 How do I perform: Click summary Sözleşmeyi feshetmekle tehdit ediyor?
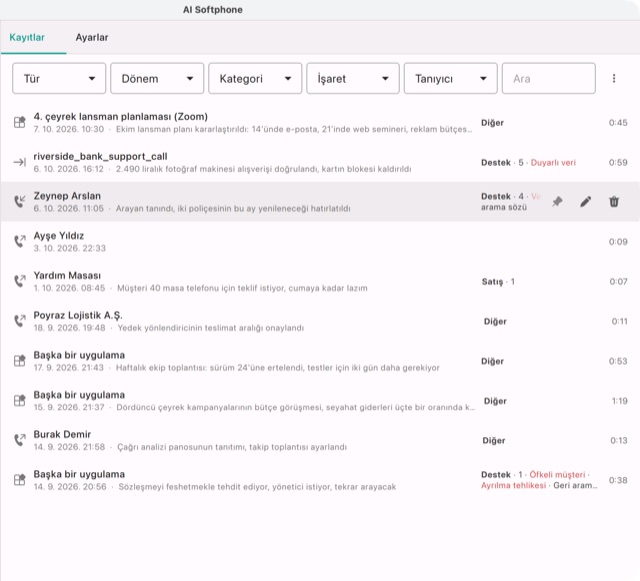coord(257,487)
